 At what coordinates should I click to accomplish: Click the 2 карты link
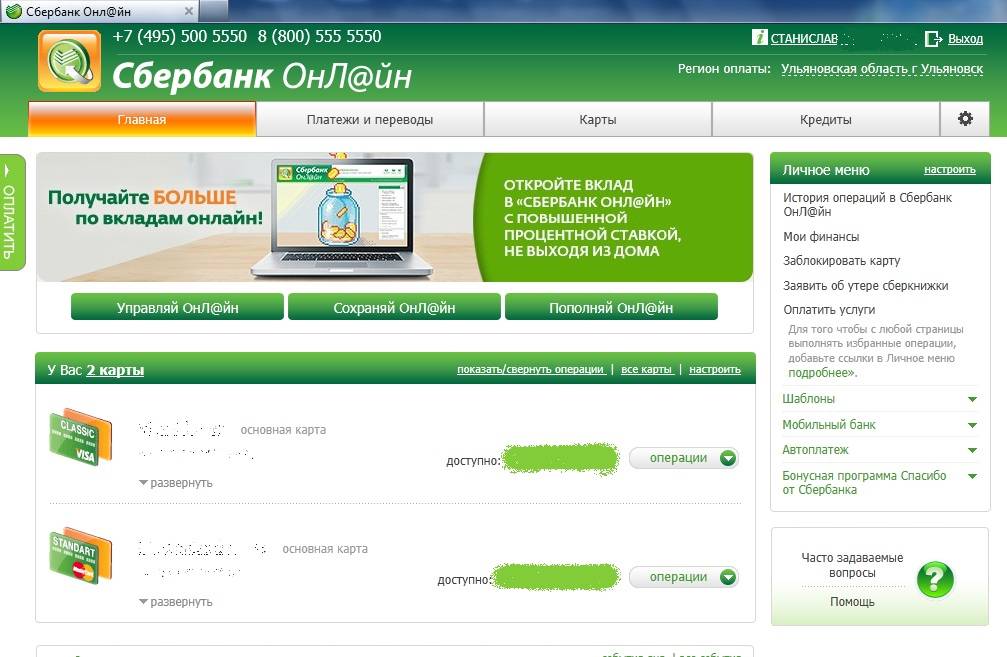(116, 370)
